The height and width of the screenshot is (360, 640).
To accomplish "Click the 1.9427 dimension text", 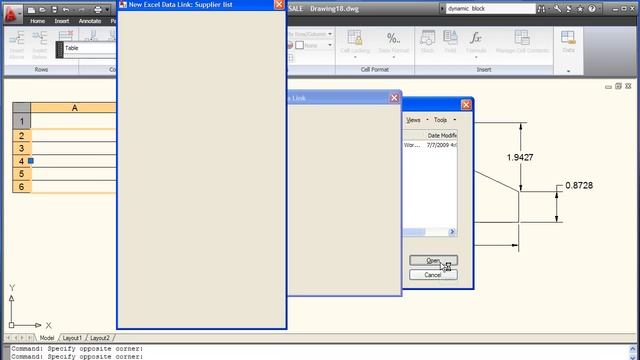I will tap(520, 157).
